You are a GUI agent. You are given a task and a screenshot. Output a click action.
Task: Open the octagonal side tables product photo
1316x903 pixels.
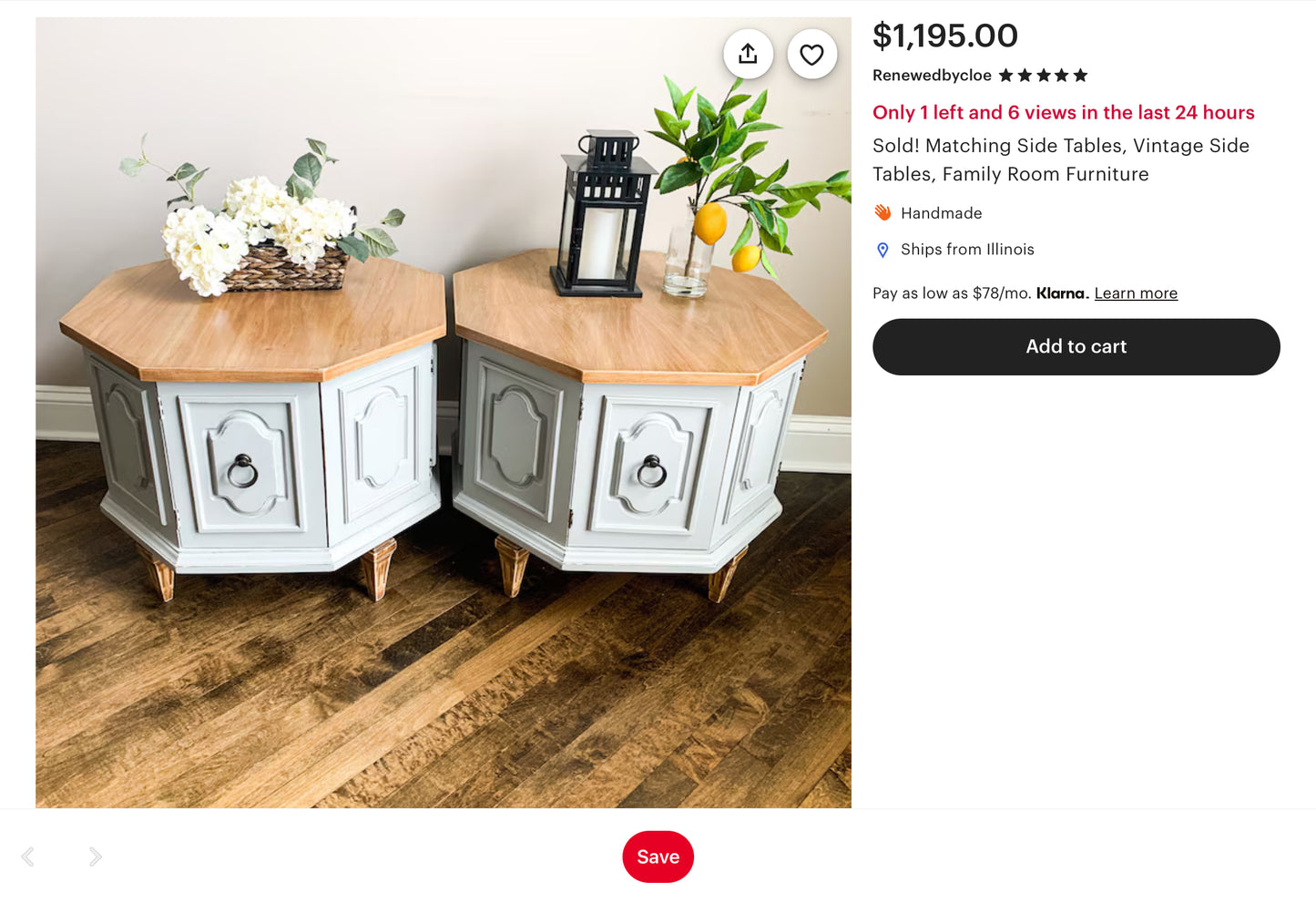pos(444,413)
